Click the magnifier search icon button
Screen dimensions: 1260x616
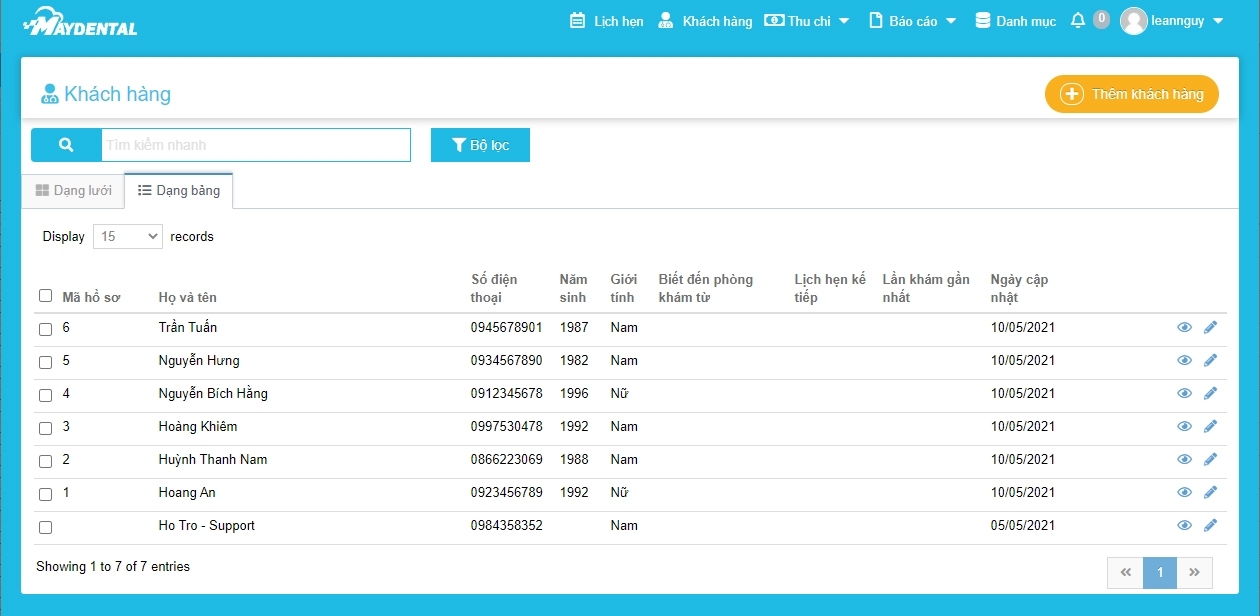click(x=66, y=145)
